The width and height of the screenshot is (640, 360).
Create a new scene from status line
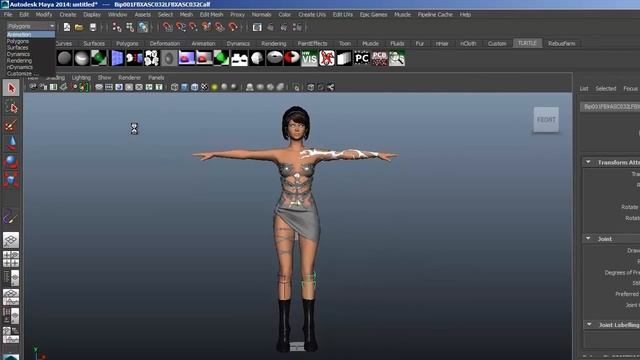(x=67, y=27)
